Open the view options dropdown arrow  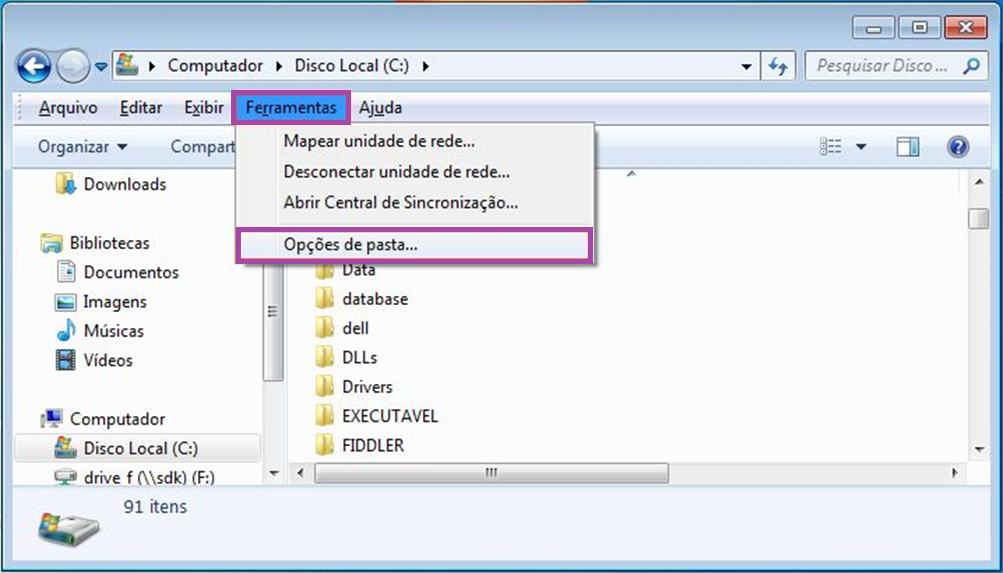pyautogui.click(x=860, y=148)
